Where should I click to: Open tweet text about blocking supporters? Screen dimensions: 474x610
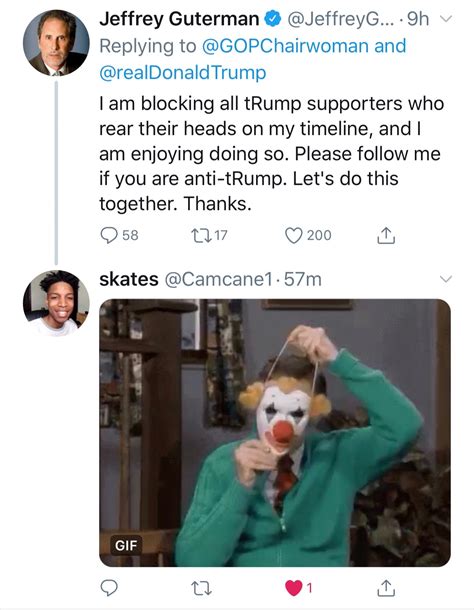click(x=271, y=153)
